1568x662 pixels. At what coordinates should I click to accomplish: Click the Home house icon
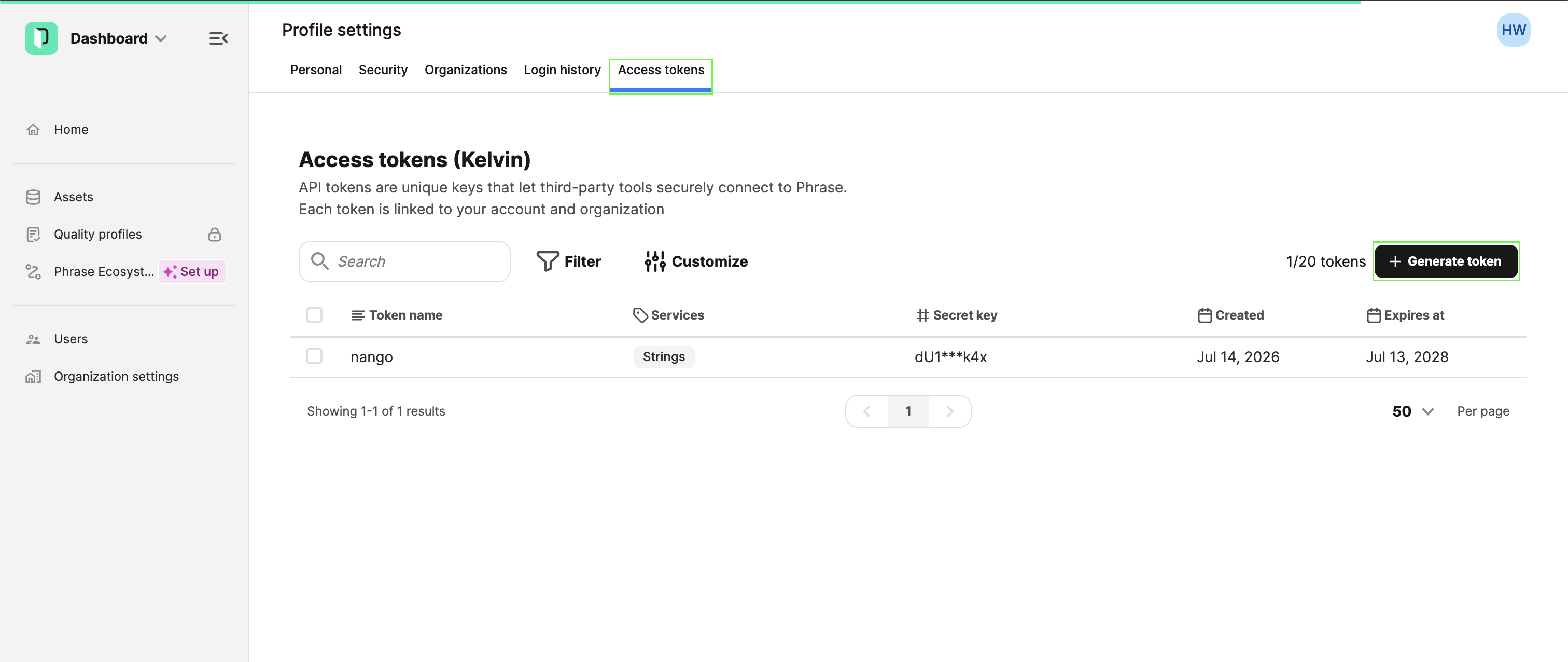(34, 130)
